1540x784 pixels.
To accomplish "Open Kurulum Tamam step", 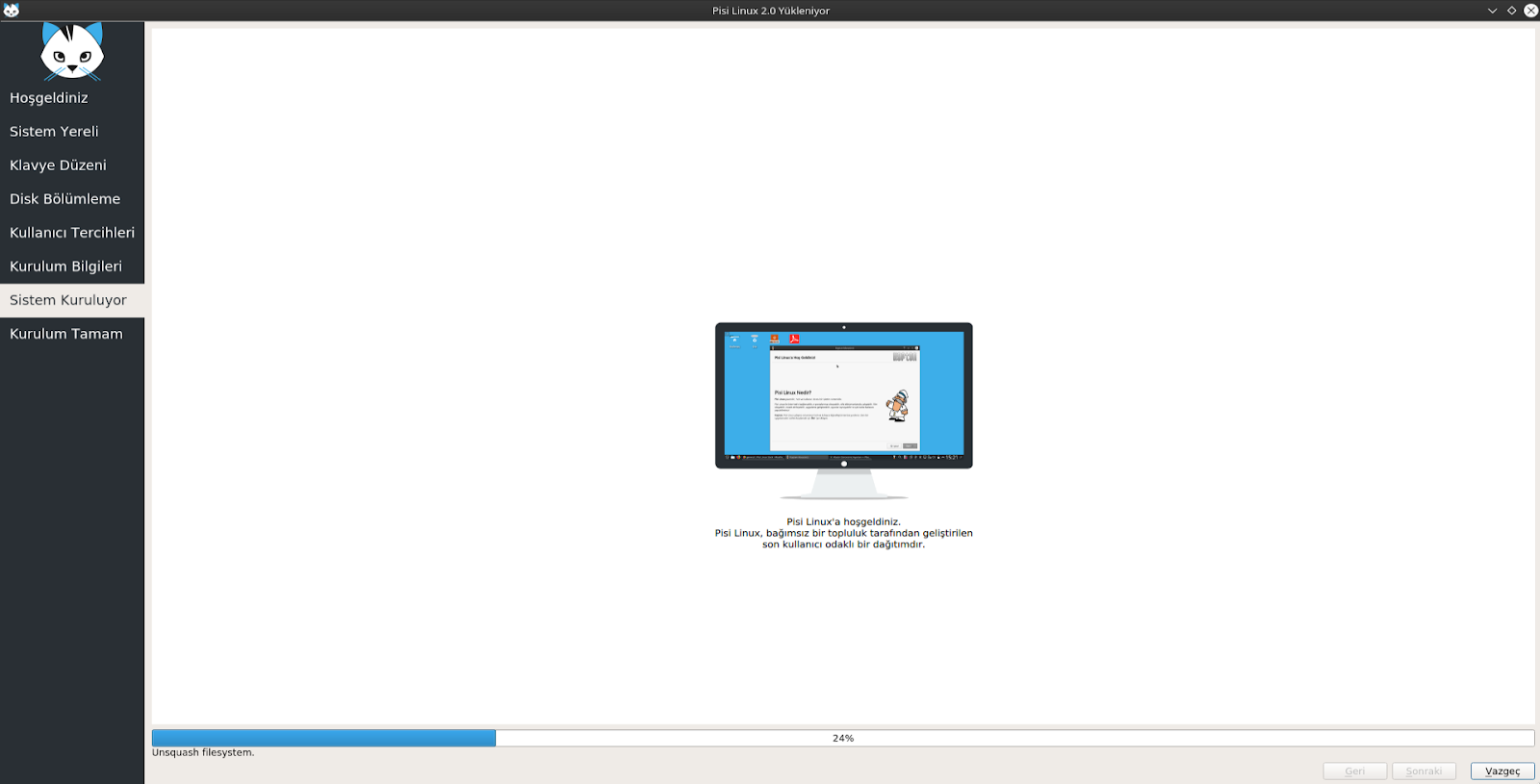I will [x=72, y=334].
